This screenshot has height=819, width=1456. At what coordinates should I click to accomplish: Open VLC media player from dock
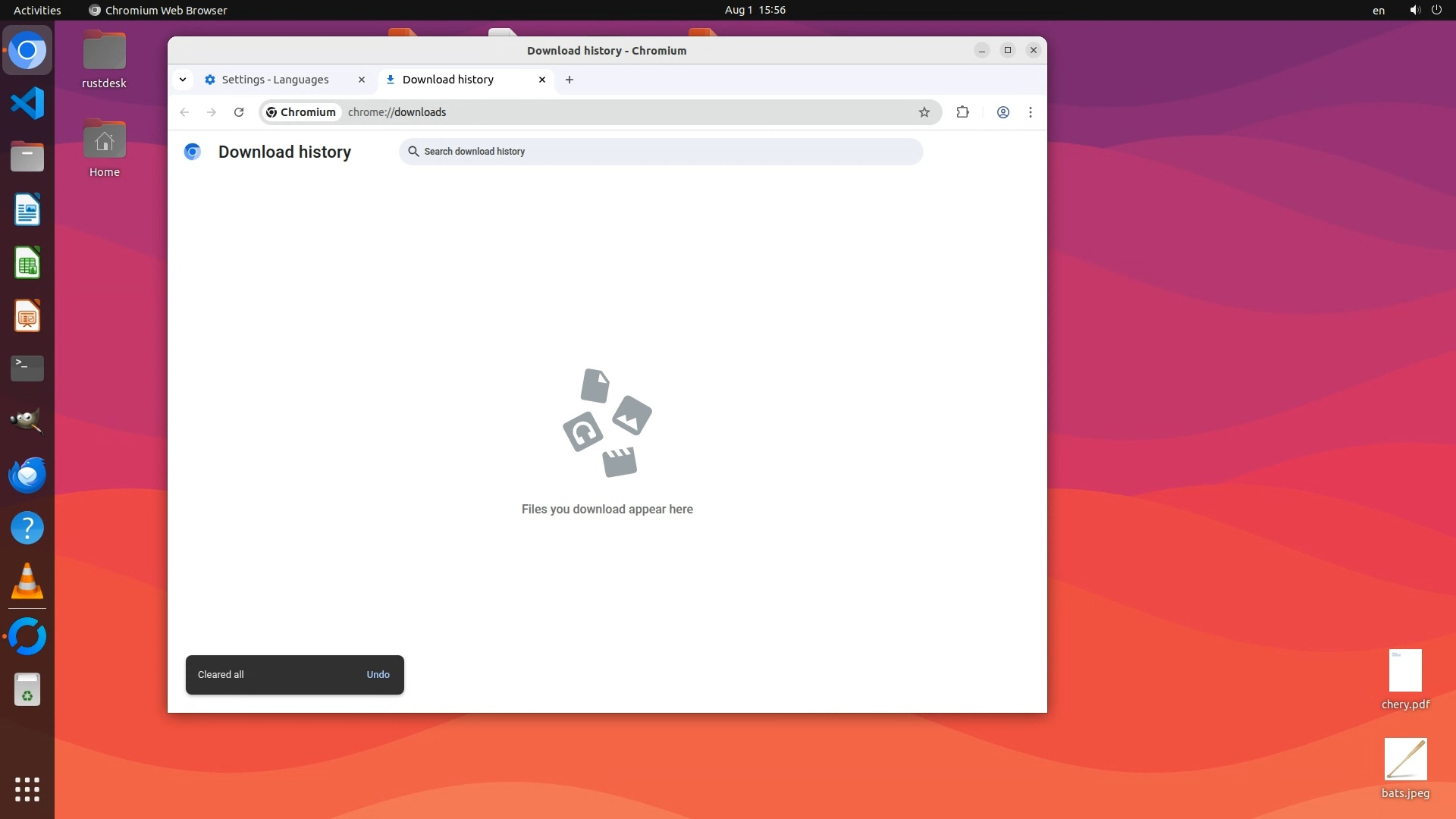click(x=27, y=582)
